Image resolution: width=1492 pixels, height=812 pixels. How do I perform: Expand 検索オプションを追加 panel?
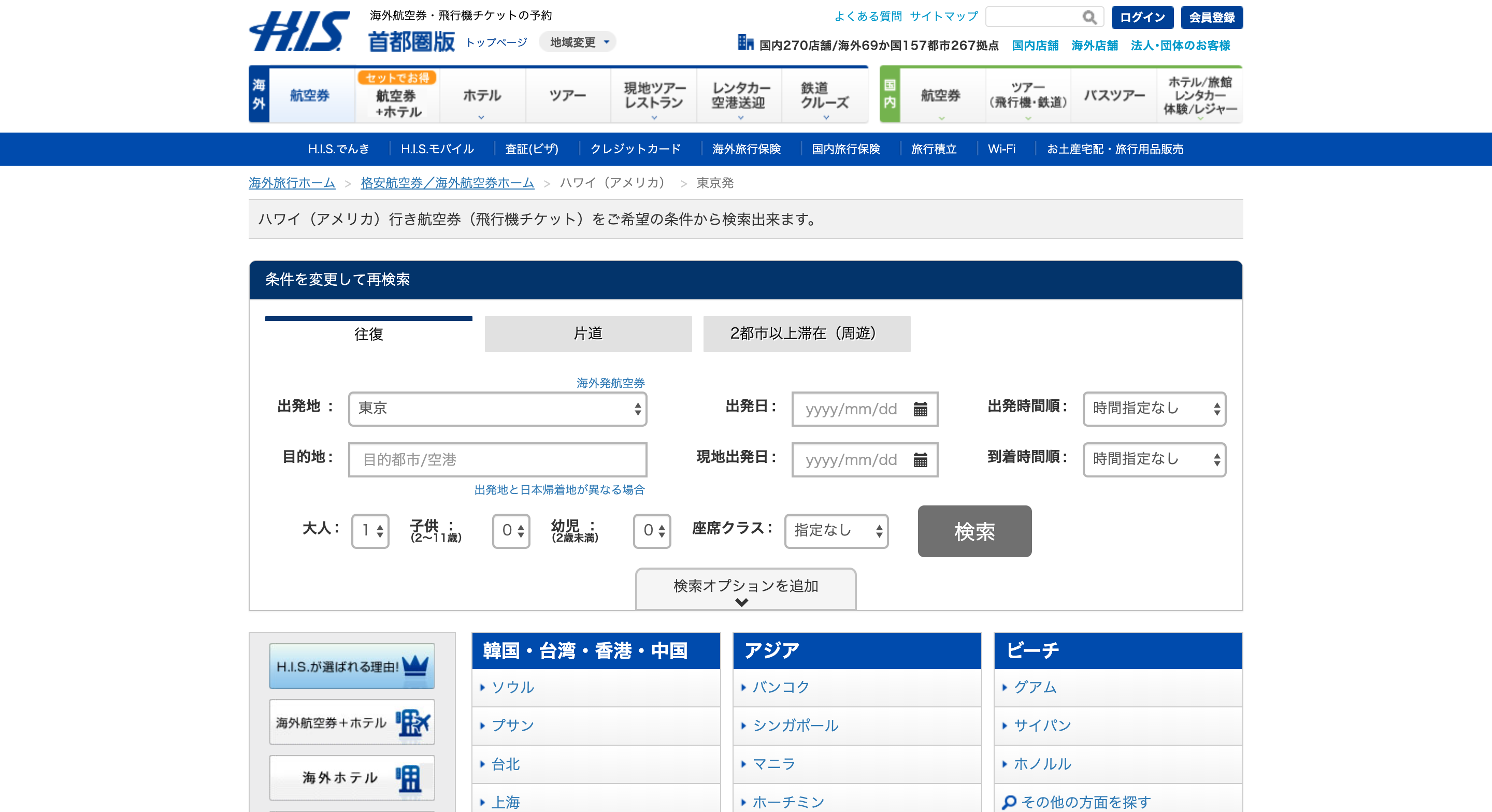pos(746,589)
